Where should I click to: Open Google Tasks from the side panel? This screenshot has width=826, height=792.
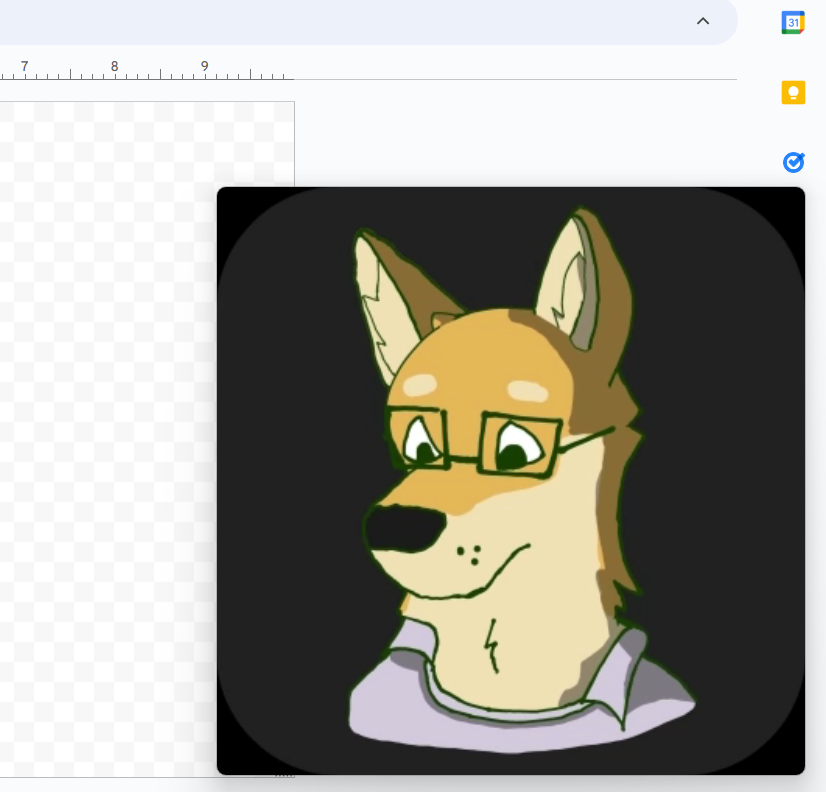[x=793, y=162]
